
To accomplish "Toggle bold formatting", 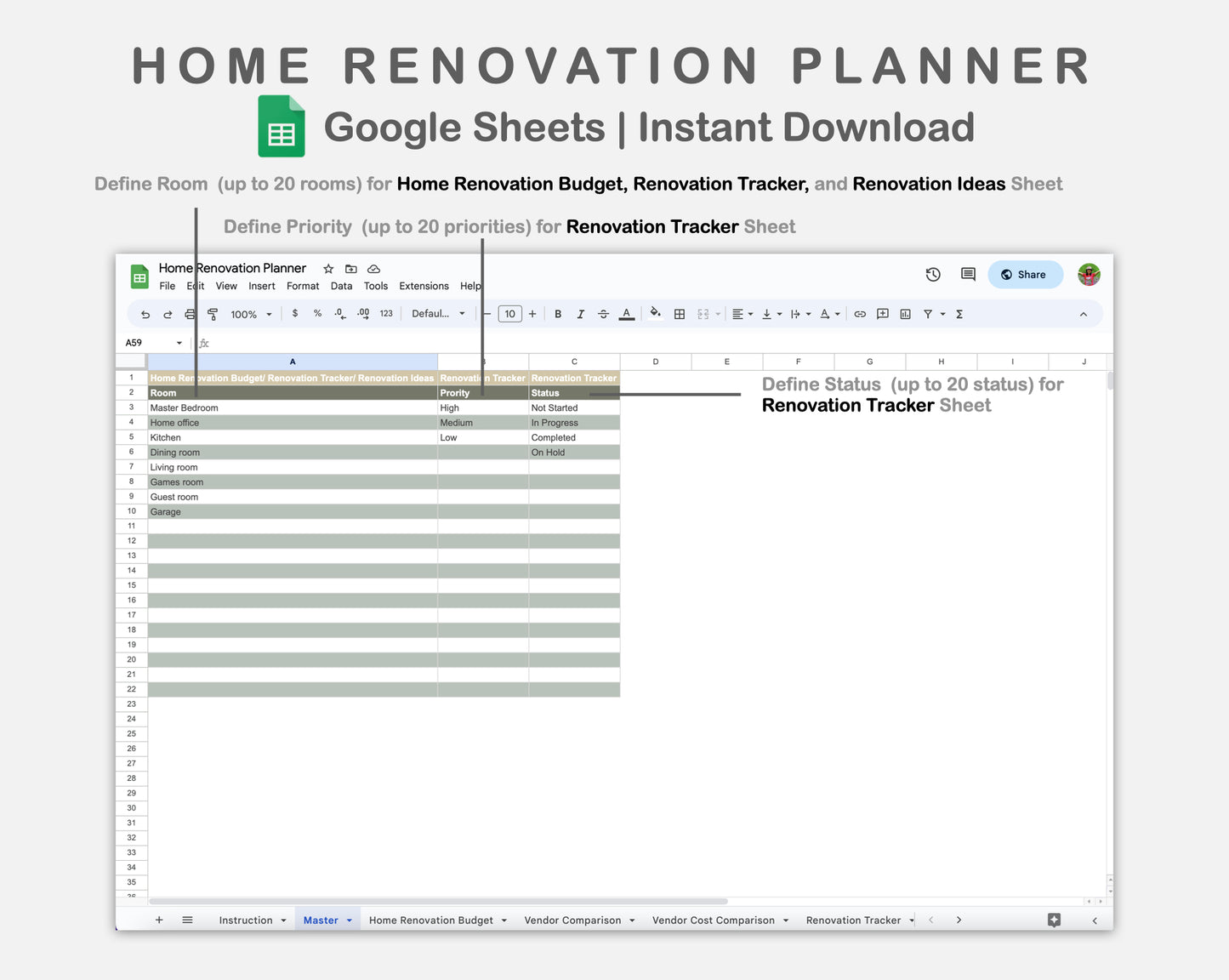I will [x=558, y=315].
